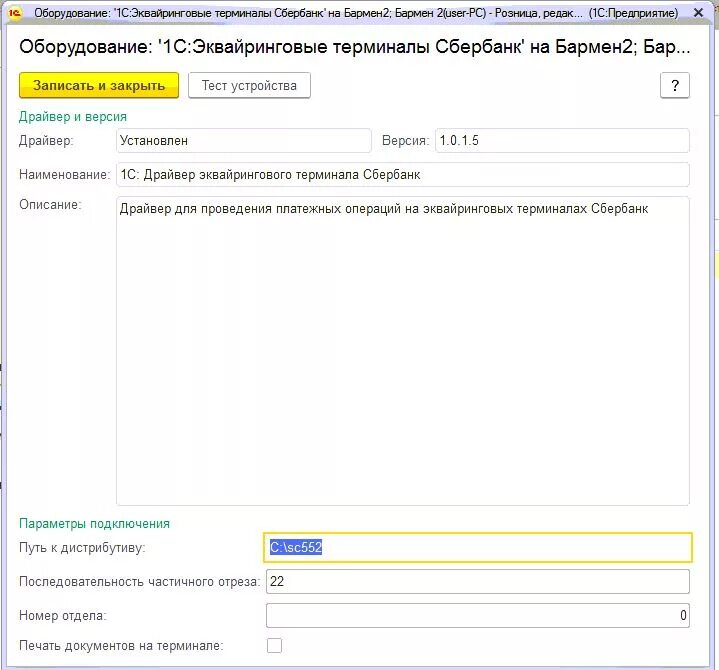The height and width of the screenshot is (670, 719).
Task: Click the 'Параметры подключения' section header
Action: click(x=94, y=524)
